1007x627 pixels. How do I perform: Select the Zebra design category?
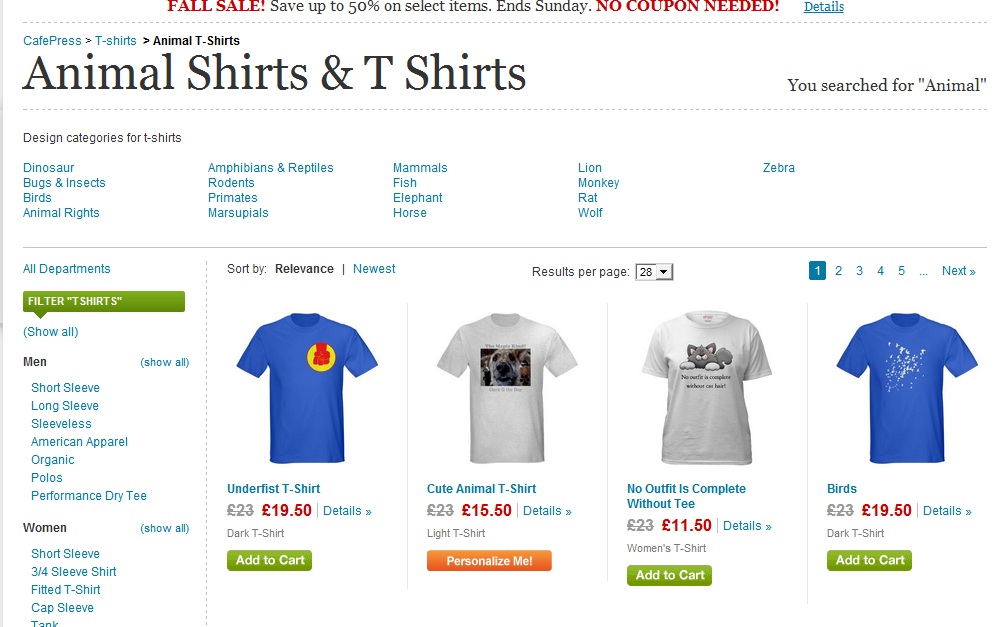[778, 168]
